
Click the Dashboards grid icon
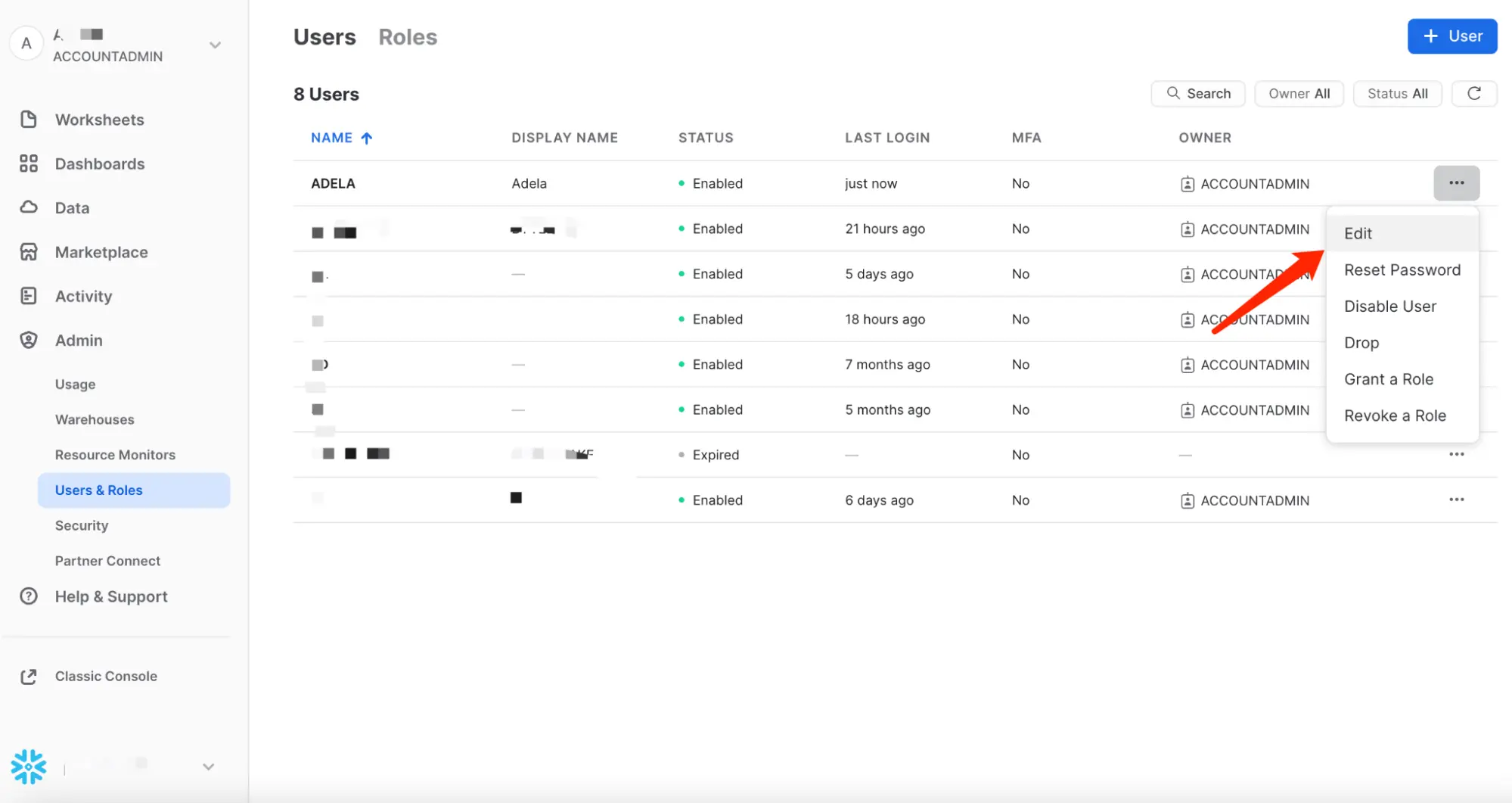click(29, 163)
